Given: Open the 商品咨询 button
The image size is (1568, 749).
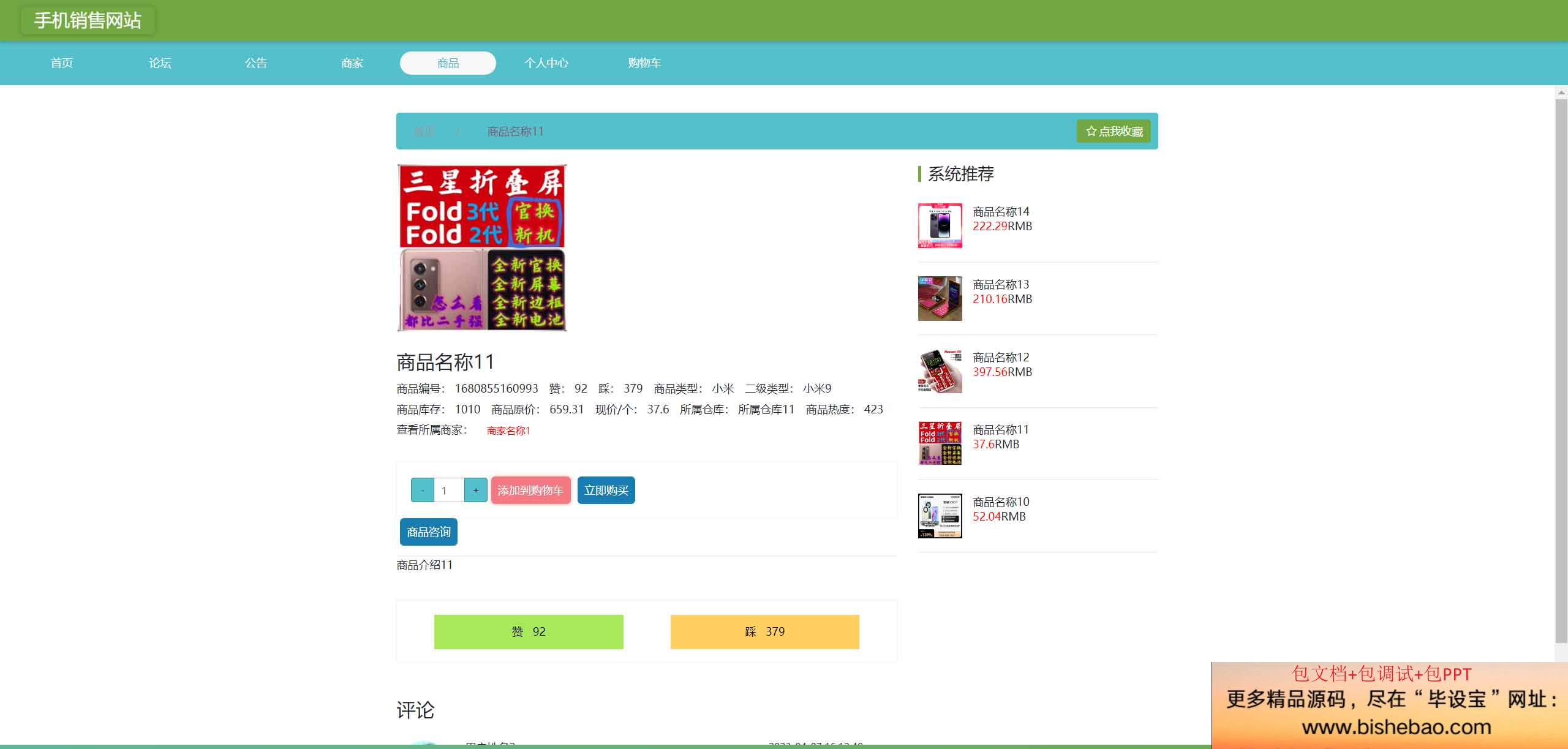Looking at the screenshot, I should (429, 532).
